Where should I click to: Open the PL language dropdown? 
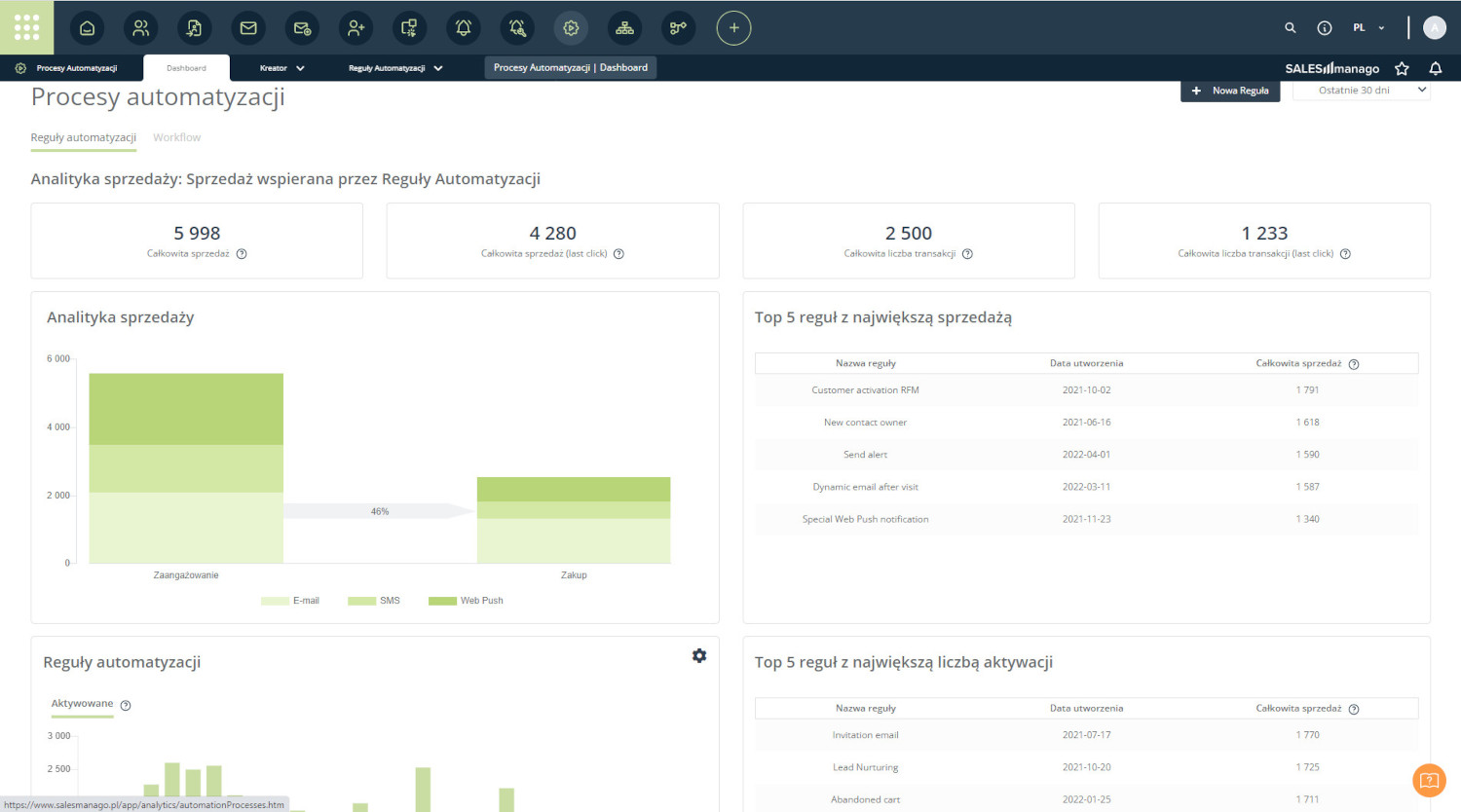(x=1368, y=28)
